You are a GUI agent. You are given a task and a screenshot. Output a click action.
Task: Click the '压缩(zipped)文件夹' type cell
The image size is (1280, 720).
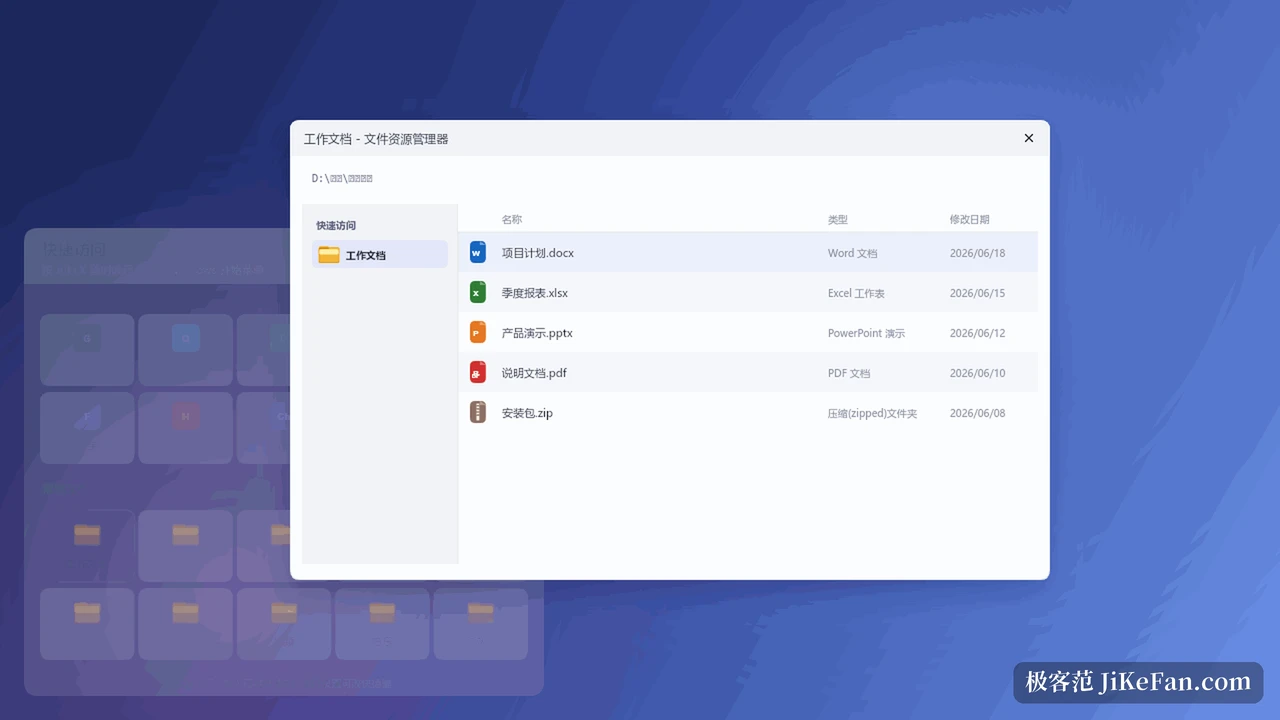pyautogui.click(x=872, y=413)
